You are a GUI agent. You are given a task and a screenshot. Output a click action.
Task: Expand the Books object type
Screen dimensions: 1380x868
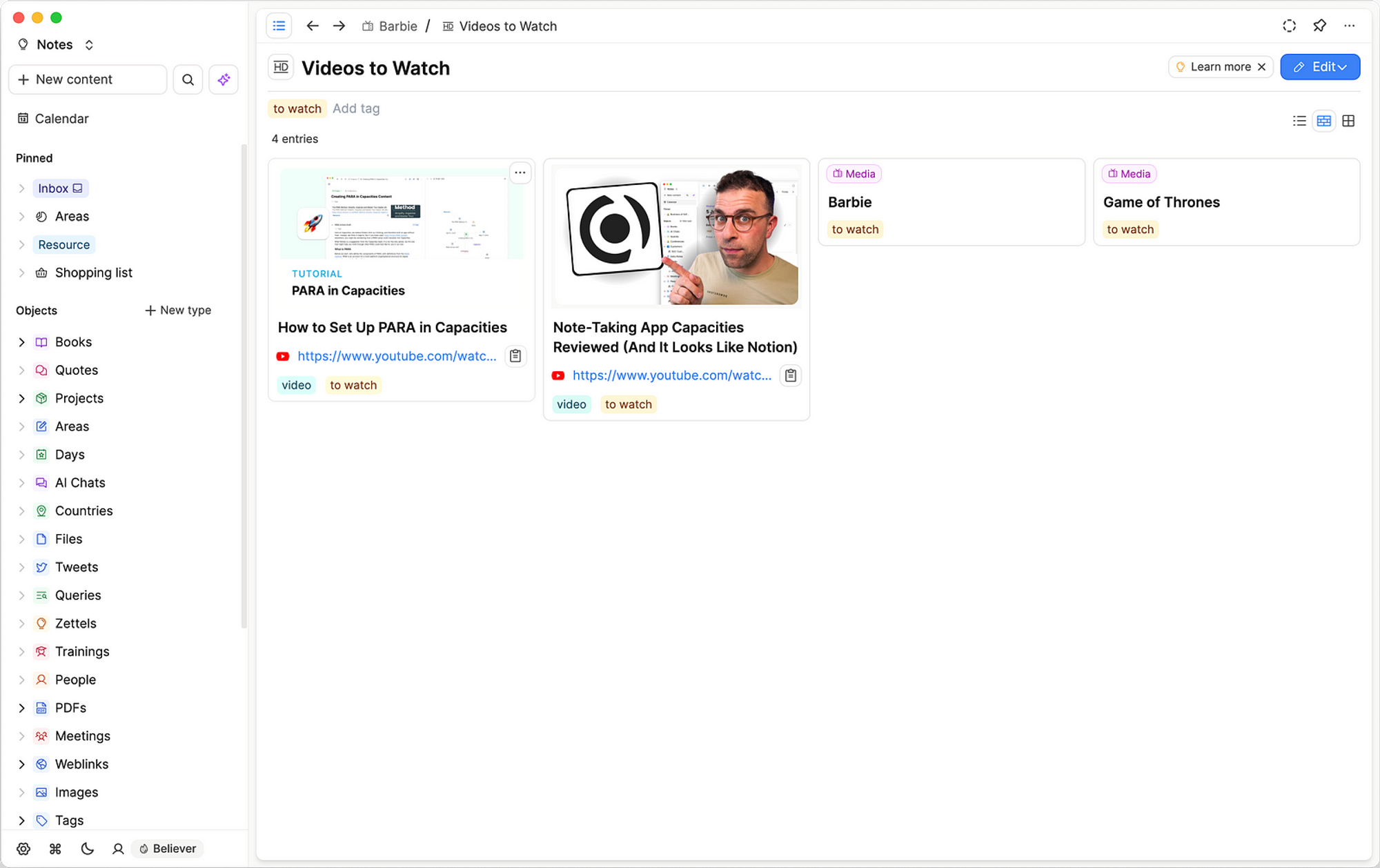(x=21, y=342)
